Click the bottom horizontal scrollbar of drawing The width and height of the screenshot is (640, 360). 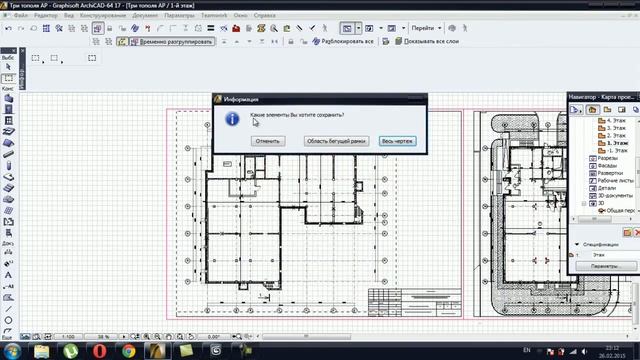306,337
